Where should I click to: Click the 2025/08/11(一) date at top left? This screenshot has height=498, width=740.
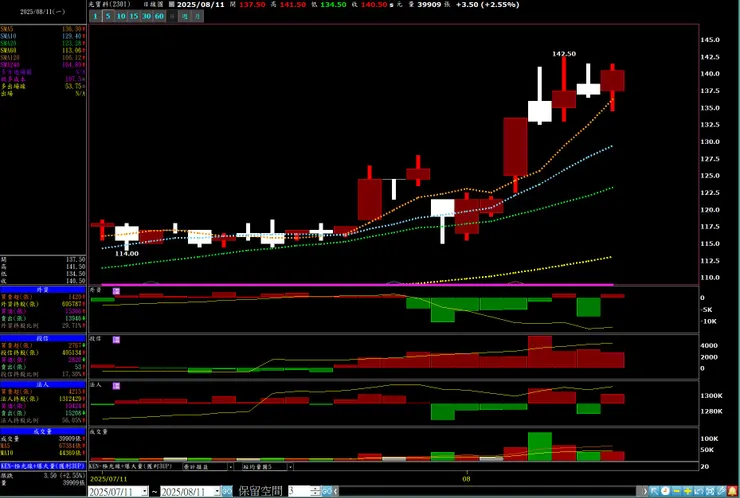click(42, 11)
